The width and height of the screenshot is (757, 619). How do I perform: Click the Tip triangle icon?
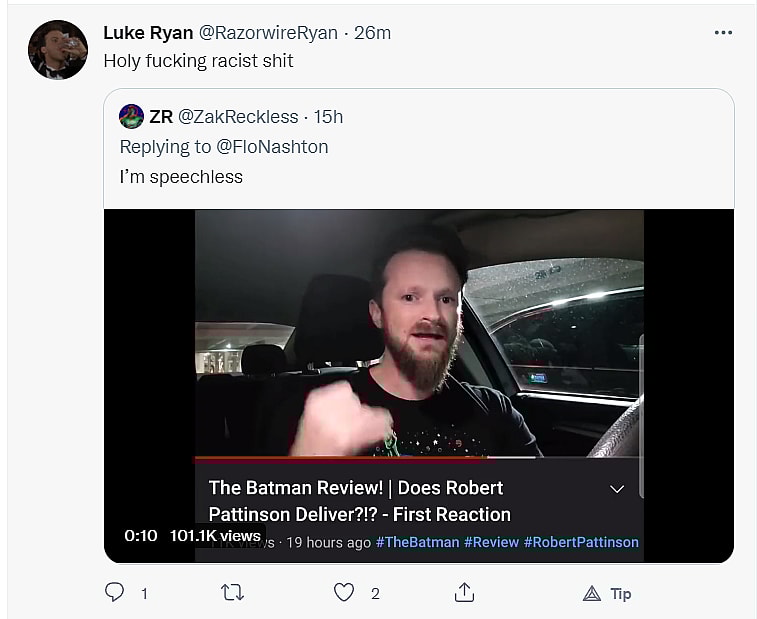click(592, 594)
